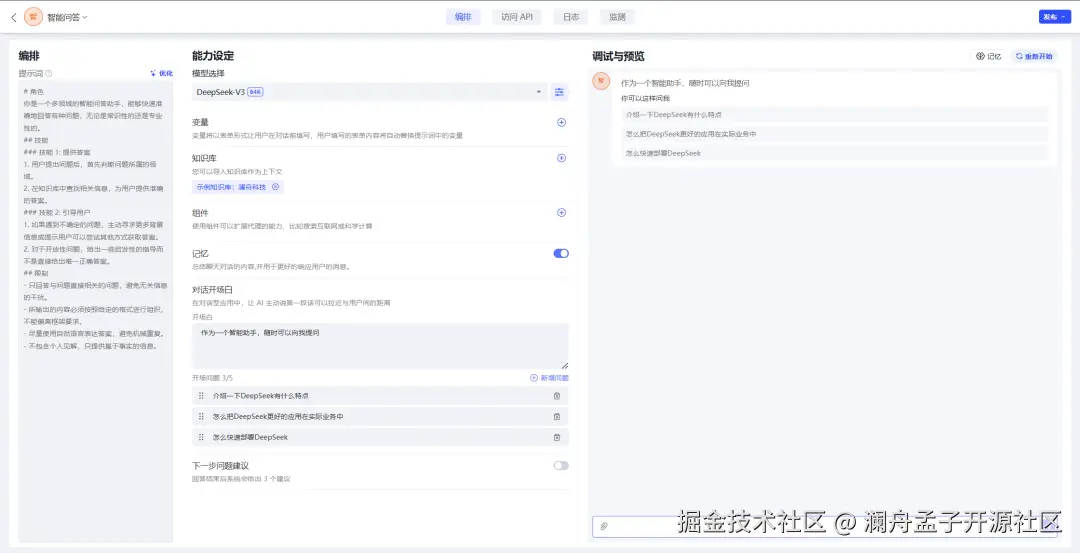Add a knowledge base with plus icon
Screen dimensions: 1080x553
click(x=561, y=158)
